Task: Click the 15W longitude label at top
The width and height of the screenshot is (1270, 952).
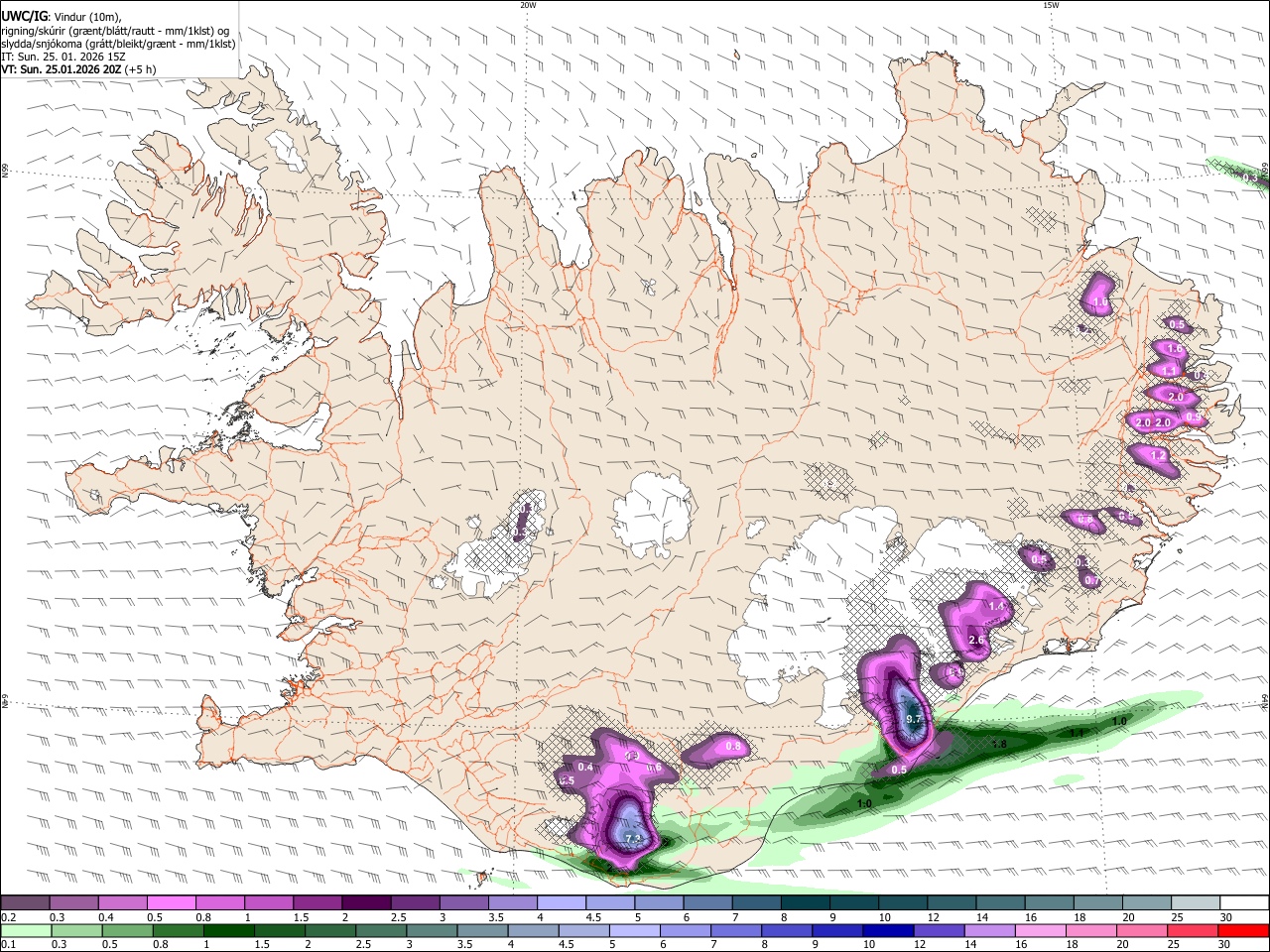Action: coord(1051,5)
